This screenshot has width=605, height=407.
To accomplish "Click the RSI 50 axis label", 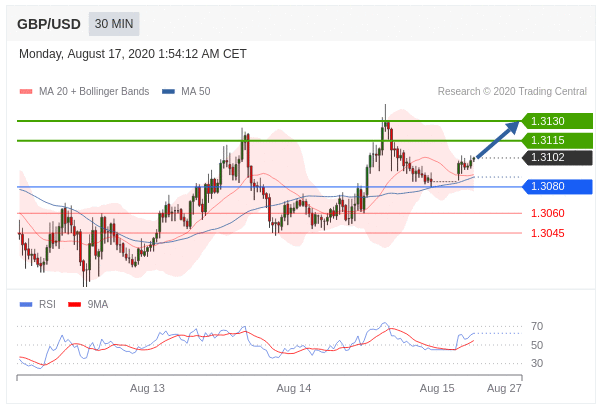I will pos(537,345).
